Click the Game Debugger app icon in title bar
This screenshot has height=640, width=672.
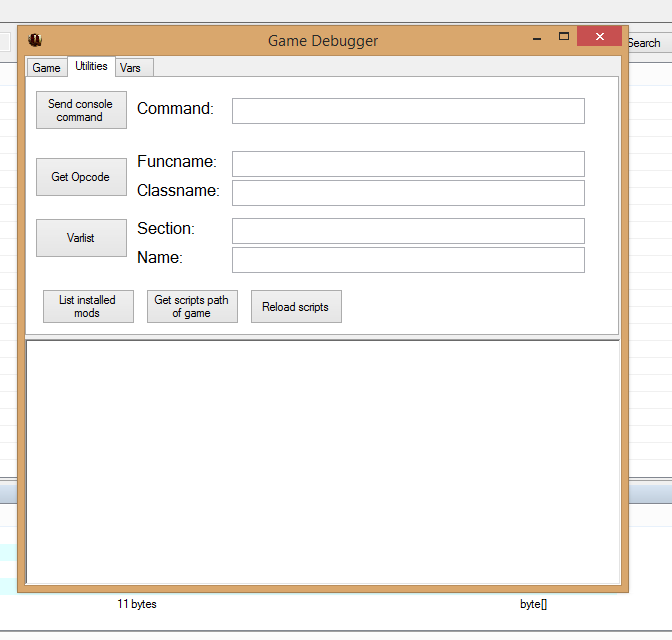(35, 41)
